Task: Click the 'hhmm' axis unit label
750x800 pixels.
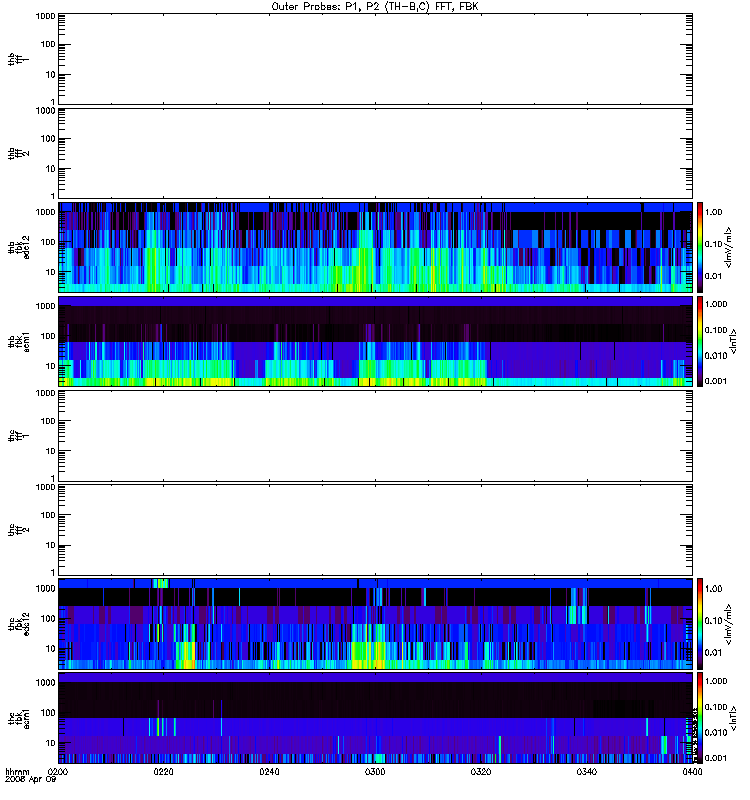Action: coord(17,772)
